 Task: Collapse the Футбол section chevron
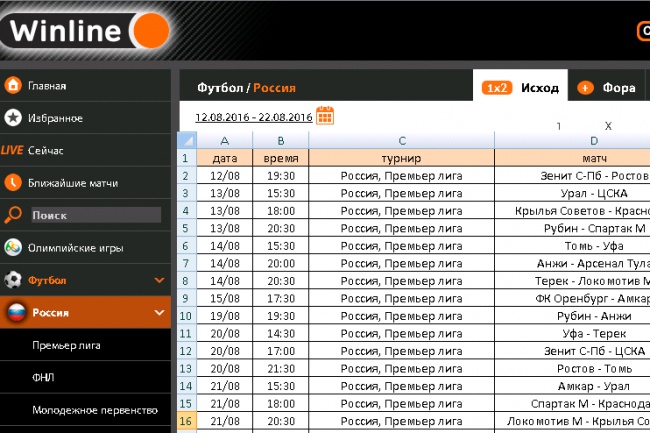tap(159, 281)
